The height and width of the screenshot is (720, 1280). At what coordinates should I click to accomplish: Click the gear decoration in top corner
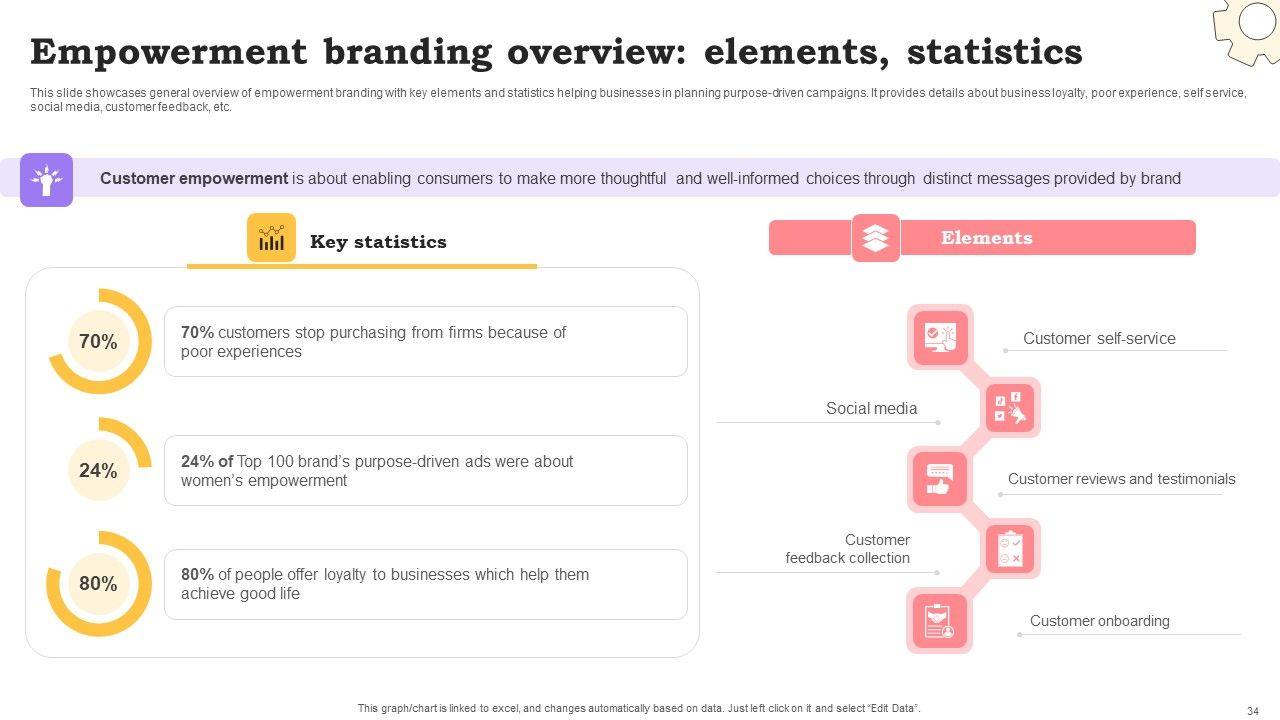(1250, 28)
